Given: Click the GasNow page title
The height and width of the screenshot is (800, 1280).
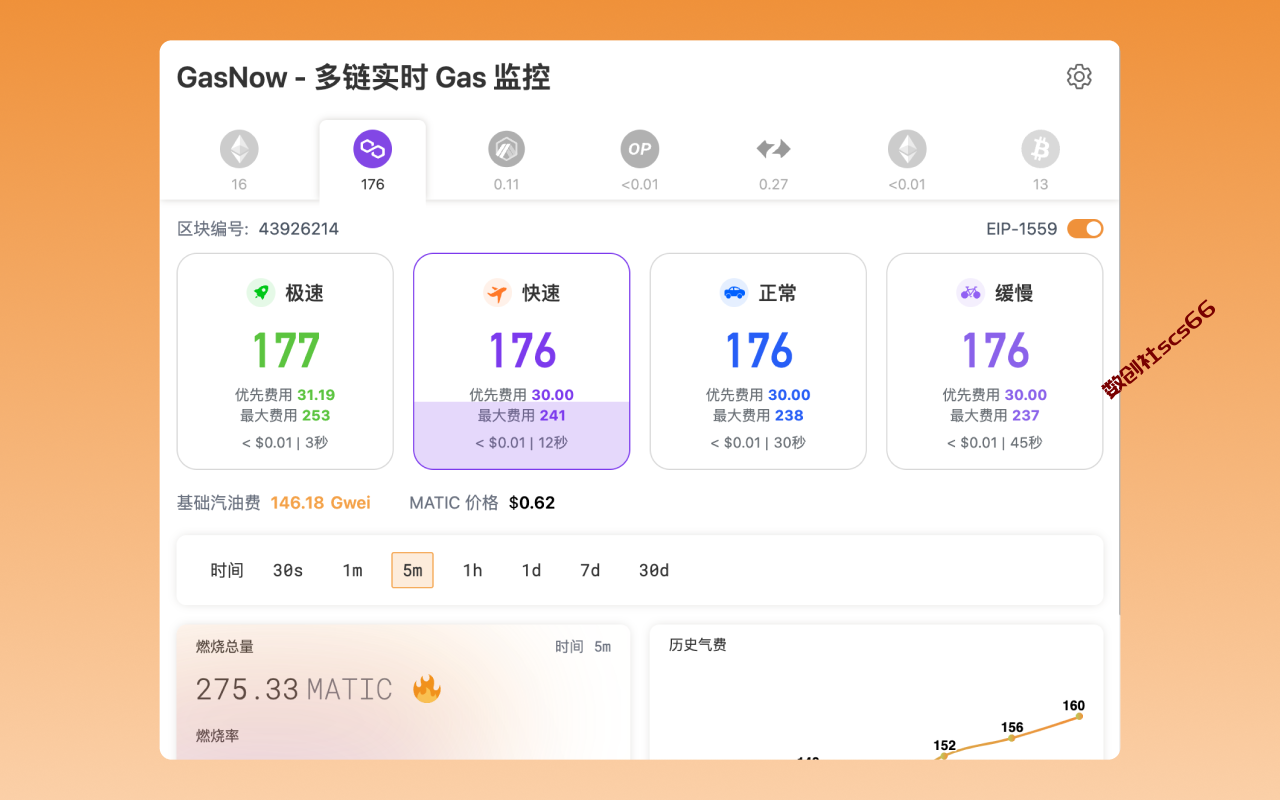Looking at the screenshot, I should (x=364, y=77).
